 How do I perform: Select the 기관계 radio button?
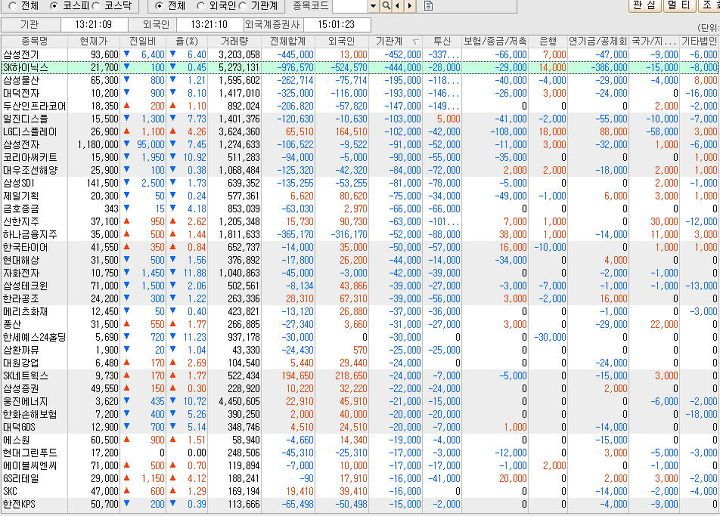242,6
